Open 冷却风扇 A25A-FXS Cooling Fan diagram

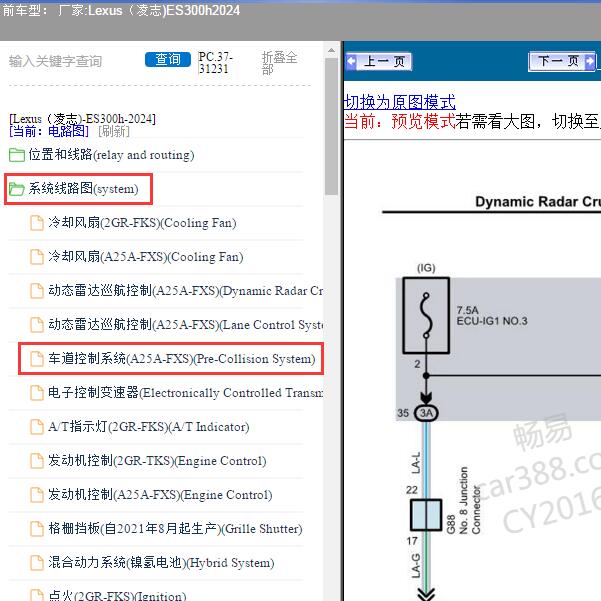pos(146,256)
